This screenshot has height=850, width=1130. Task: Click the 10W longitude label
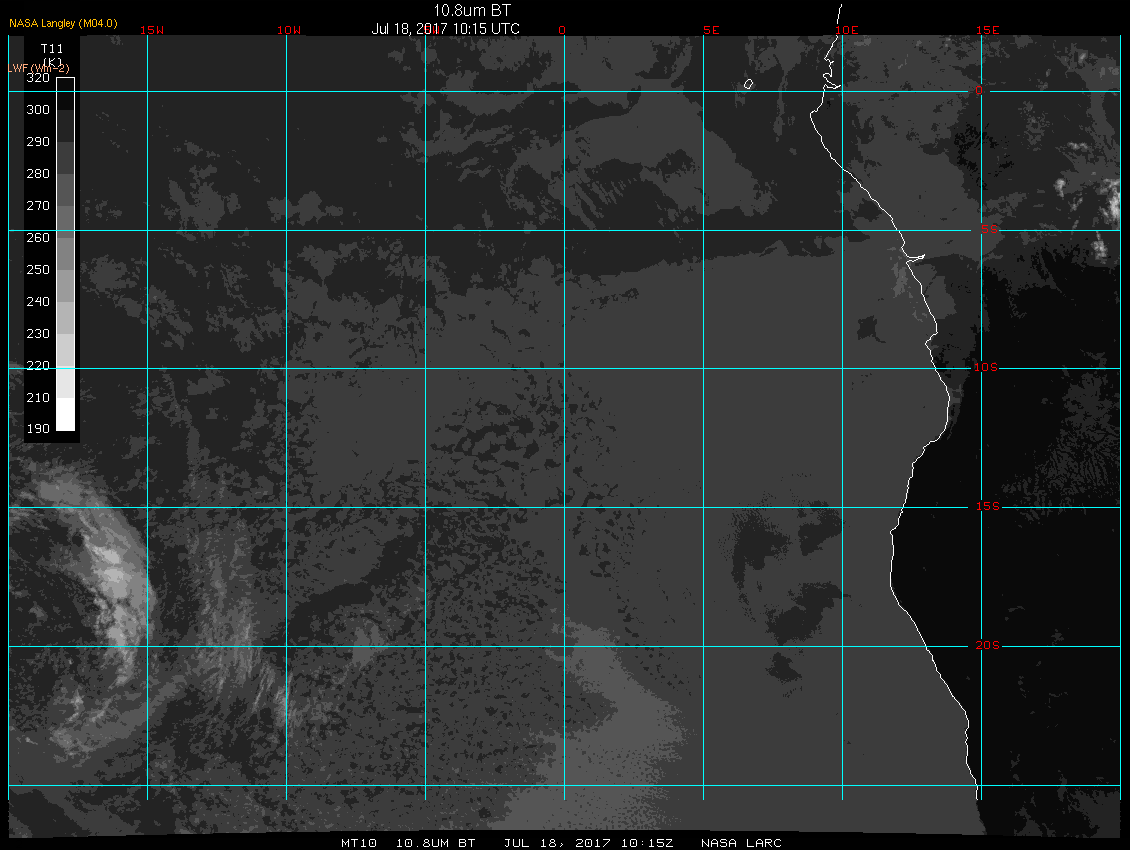pos(289,30)
